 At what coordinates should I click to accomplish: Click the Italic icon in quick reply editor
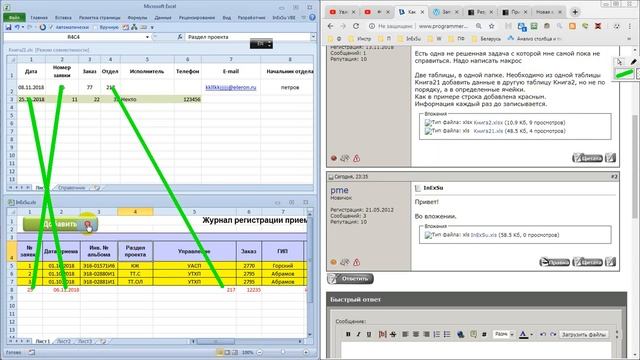(358, 334)
